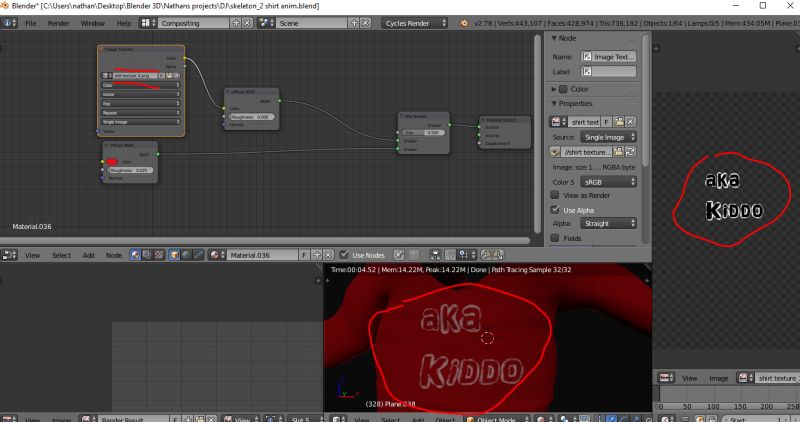Pack the image with the package icon

(x=555, y=152)
